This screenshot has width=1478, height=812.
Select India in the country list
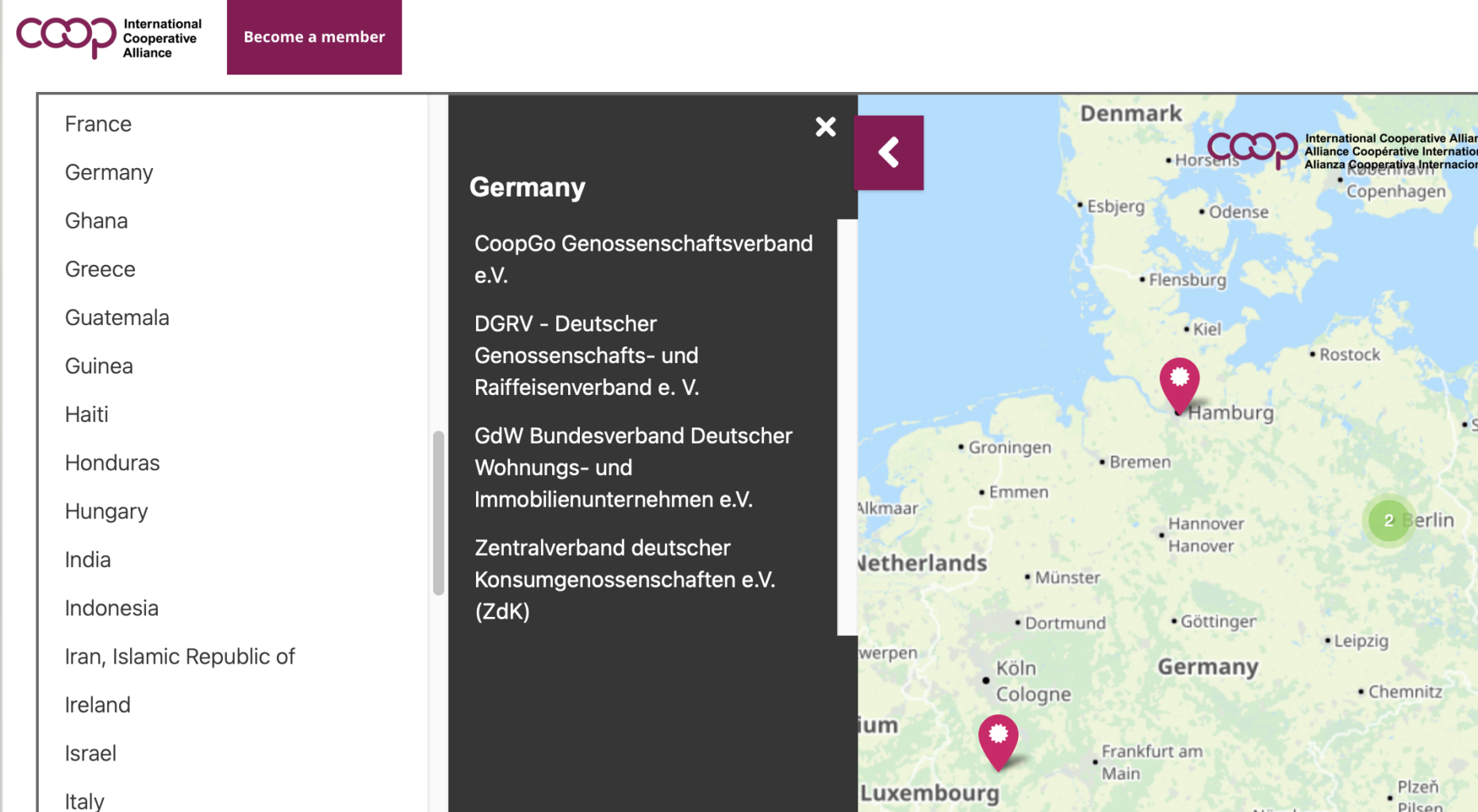click(88, 560)
